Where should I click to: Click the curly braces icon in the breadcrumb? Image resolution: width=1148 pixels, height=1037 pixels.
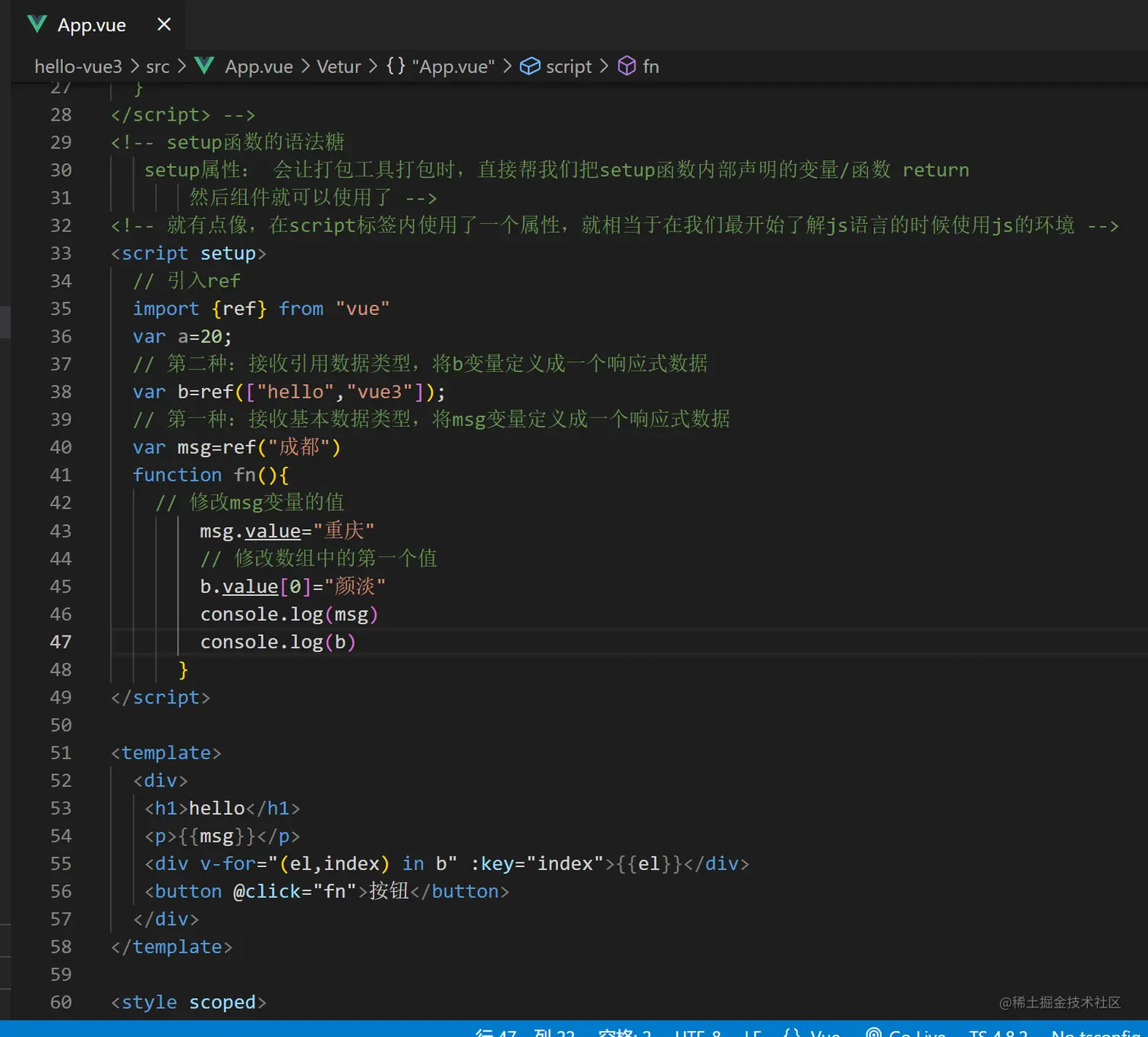[396, 66]
